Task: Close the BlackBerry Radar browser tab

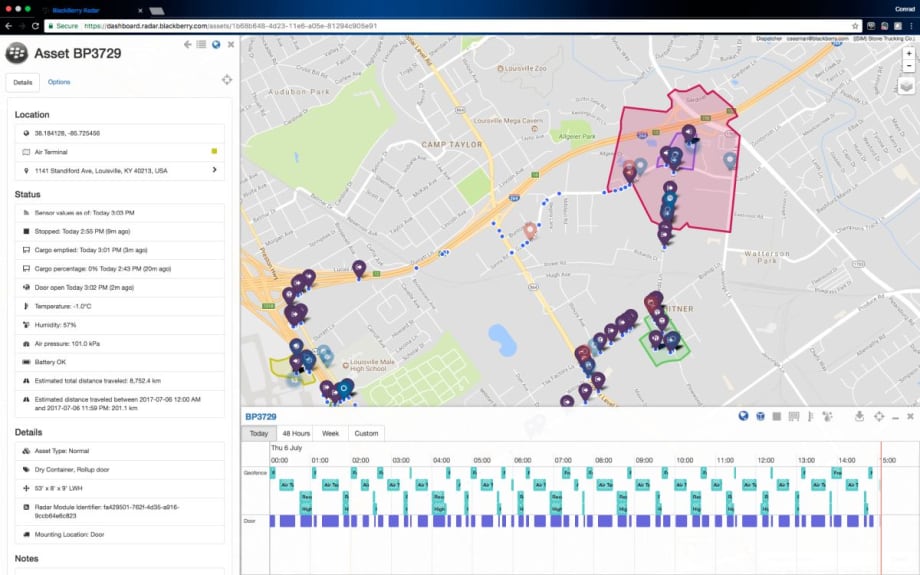Action: click(140, 11)
